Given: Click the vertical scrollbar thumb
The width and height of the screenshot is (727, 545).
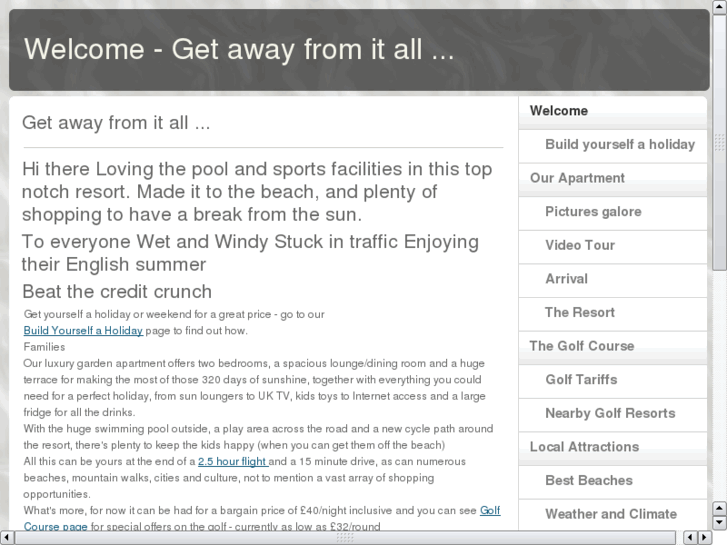Looking at the screenshot, I should (x=719, y=141).
